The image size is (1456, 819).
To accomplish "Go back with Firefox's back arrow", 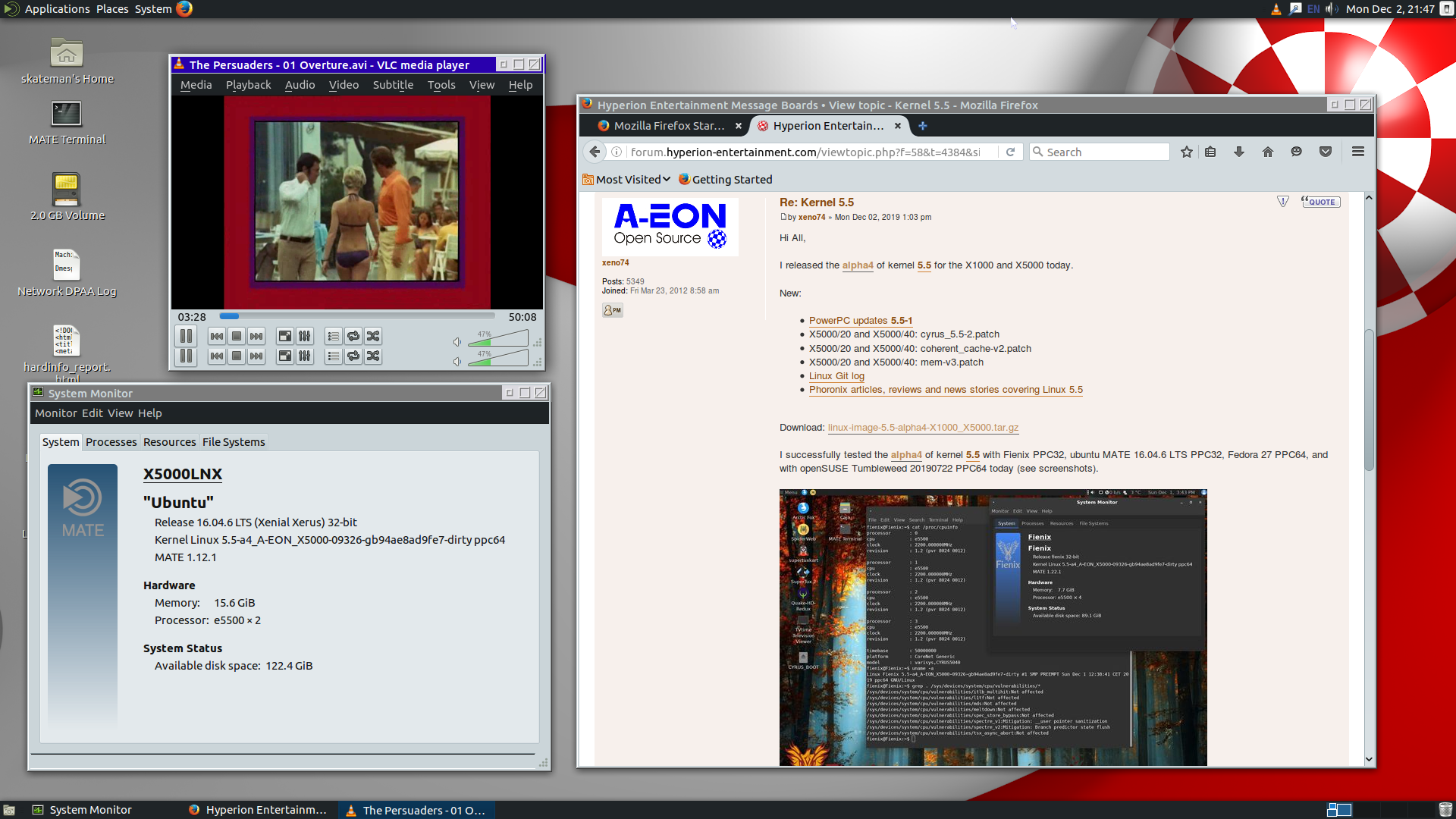I will point(595,152).
